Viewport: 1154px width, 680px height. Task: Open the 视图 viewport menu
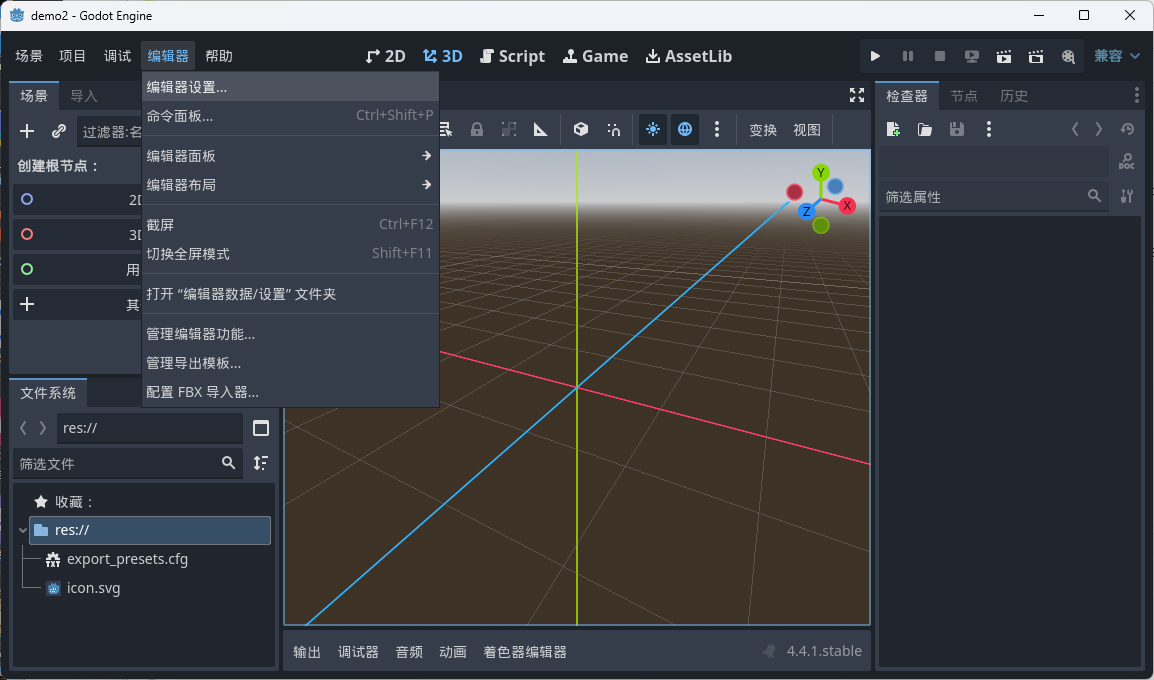807,130
